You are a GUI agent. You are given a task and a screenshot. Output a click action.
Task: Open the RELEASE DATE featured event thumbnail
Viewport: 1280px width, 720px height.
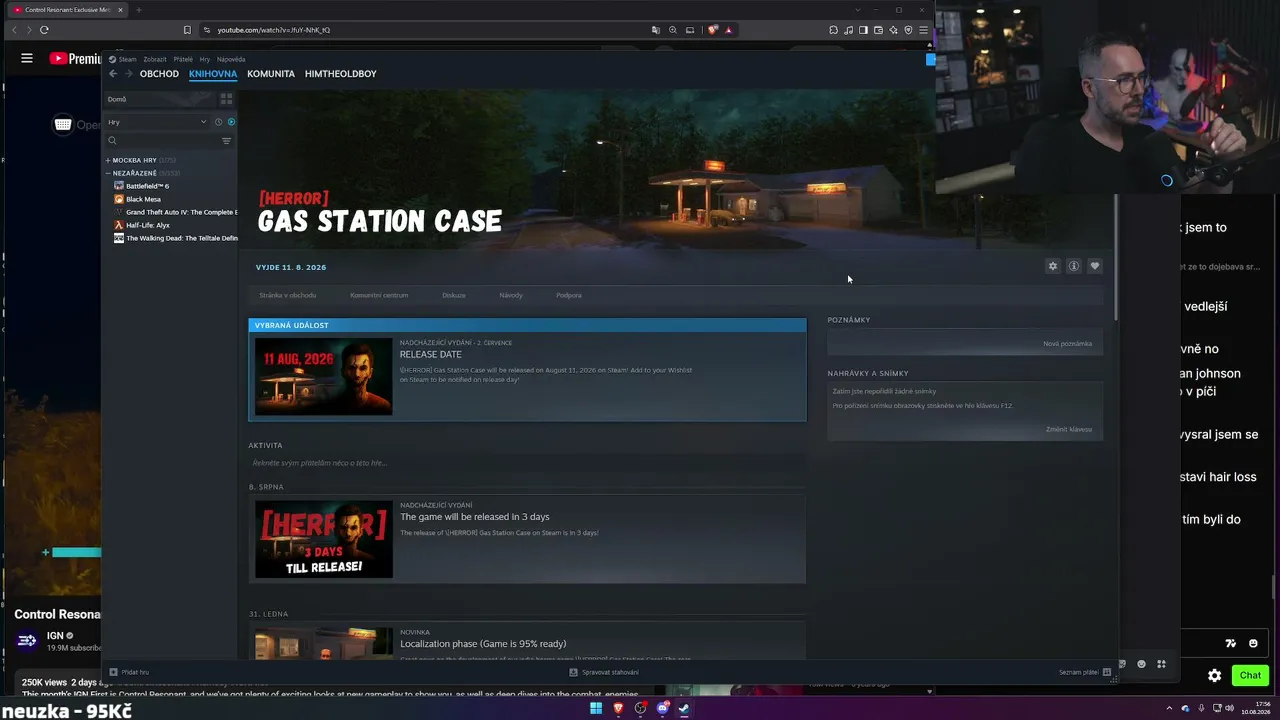click(324, 376)
